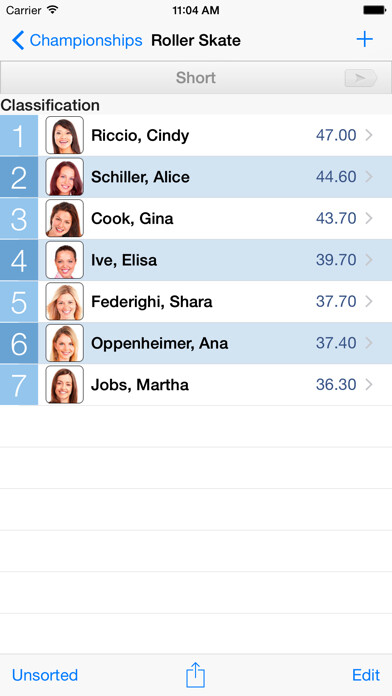Tap Elisa Ive's portrait thumbnail
This screenshot has height=696, width=392.
64,260
